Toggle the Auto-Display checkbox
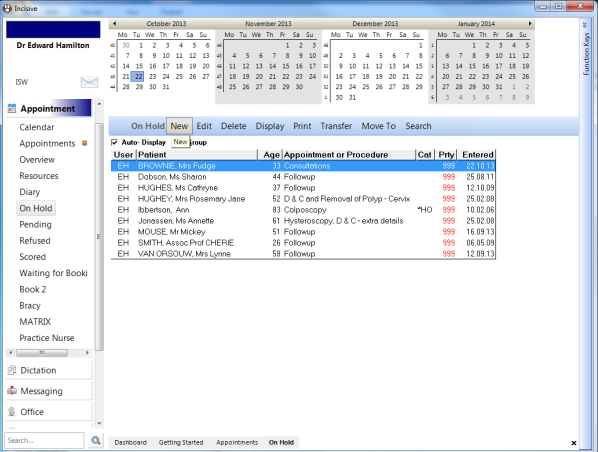 click(x=114, y=142)
